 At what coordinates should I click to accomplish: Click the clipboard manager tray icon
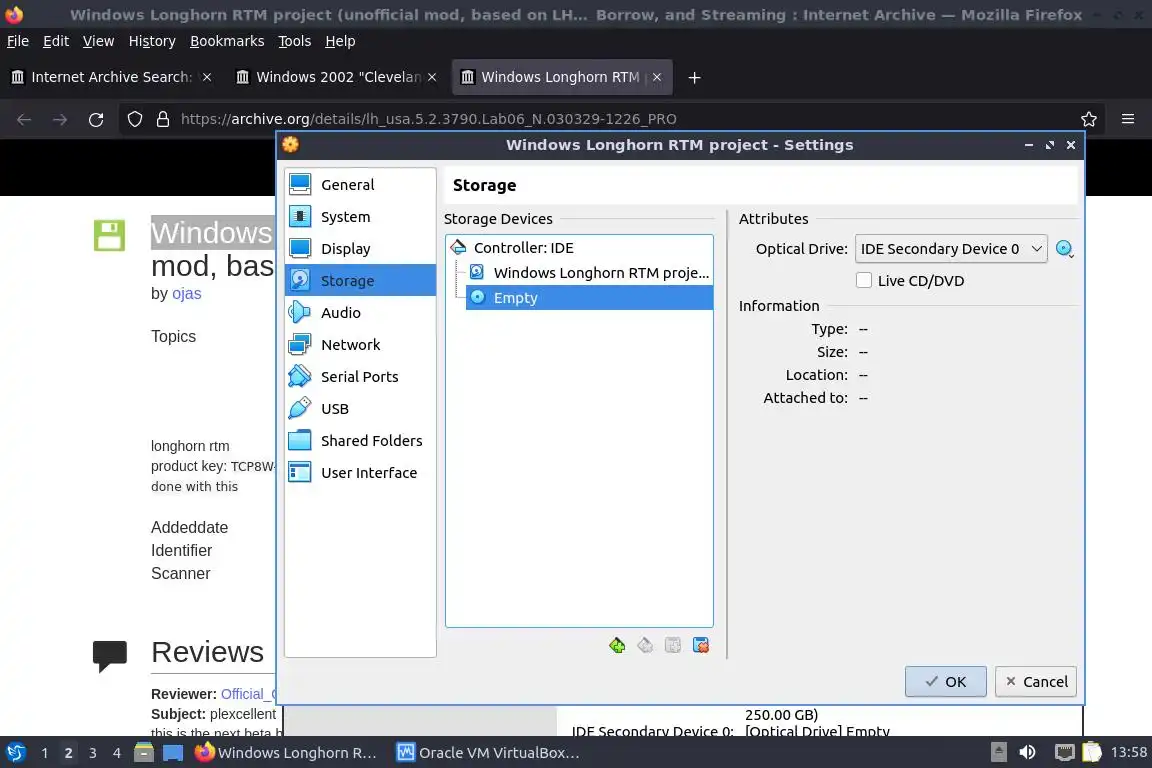pos(1092,752)
